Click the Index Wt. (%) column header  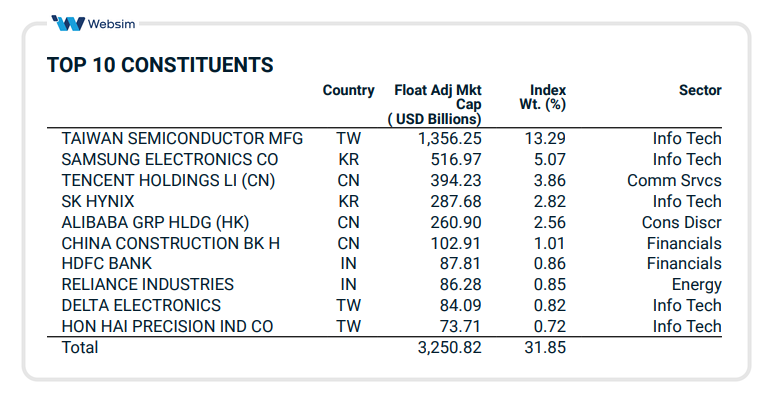(x=543, y=97)
